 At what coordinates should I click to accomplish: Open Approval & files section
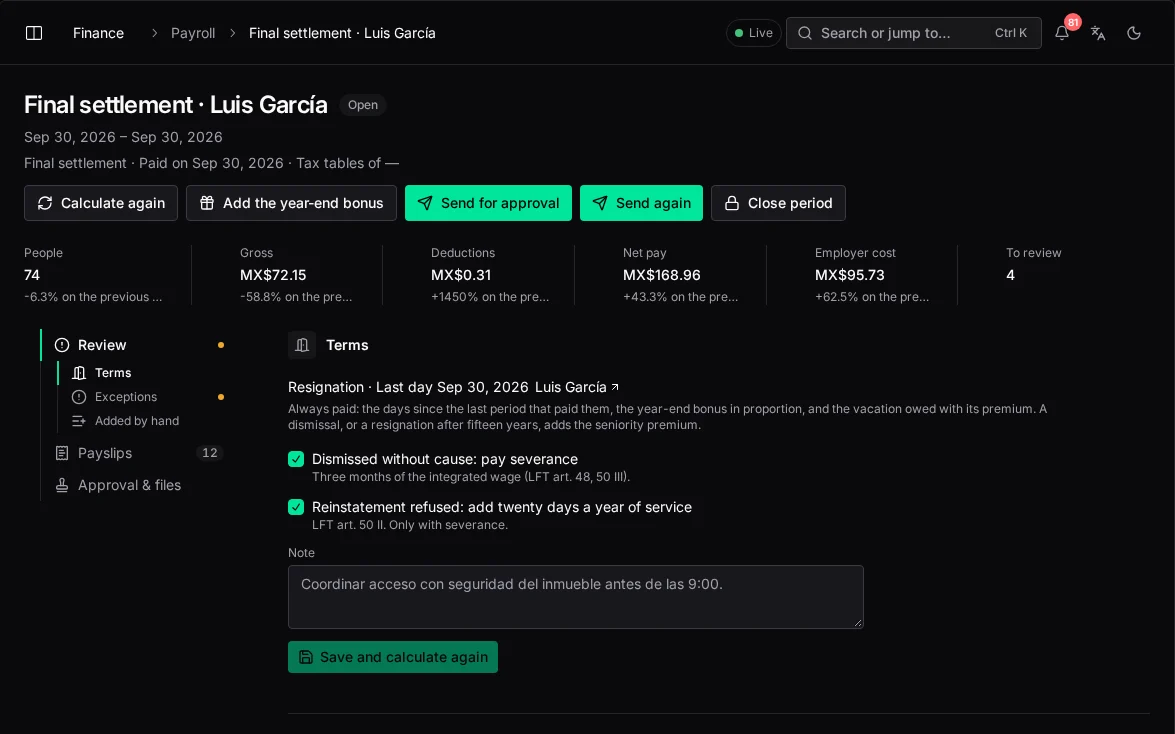tap(135, 485)
